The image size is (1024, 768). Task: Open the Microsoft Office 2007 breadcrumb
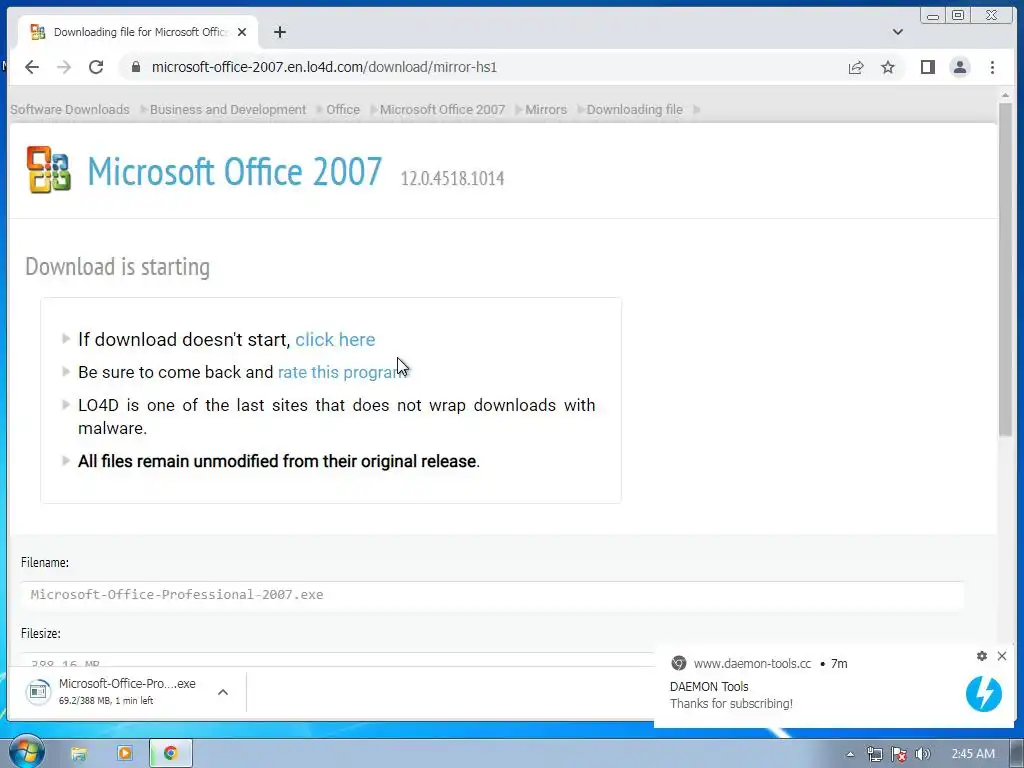tap(442, 110)
